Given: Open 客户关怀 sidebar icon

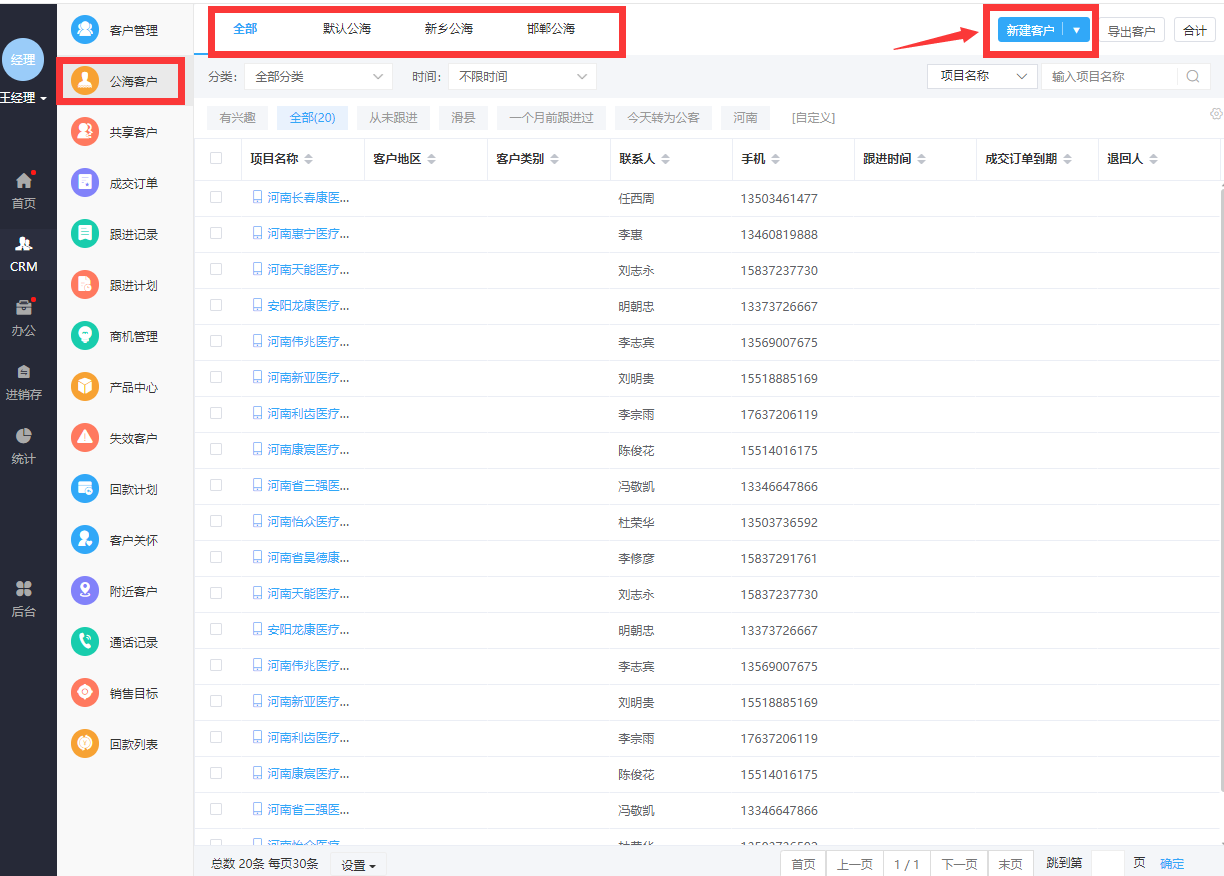Looking at the screenshot, I should (85, 540).
